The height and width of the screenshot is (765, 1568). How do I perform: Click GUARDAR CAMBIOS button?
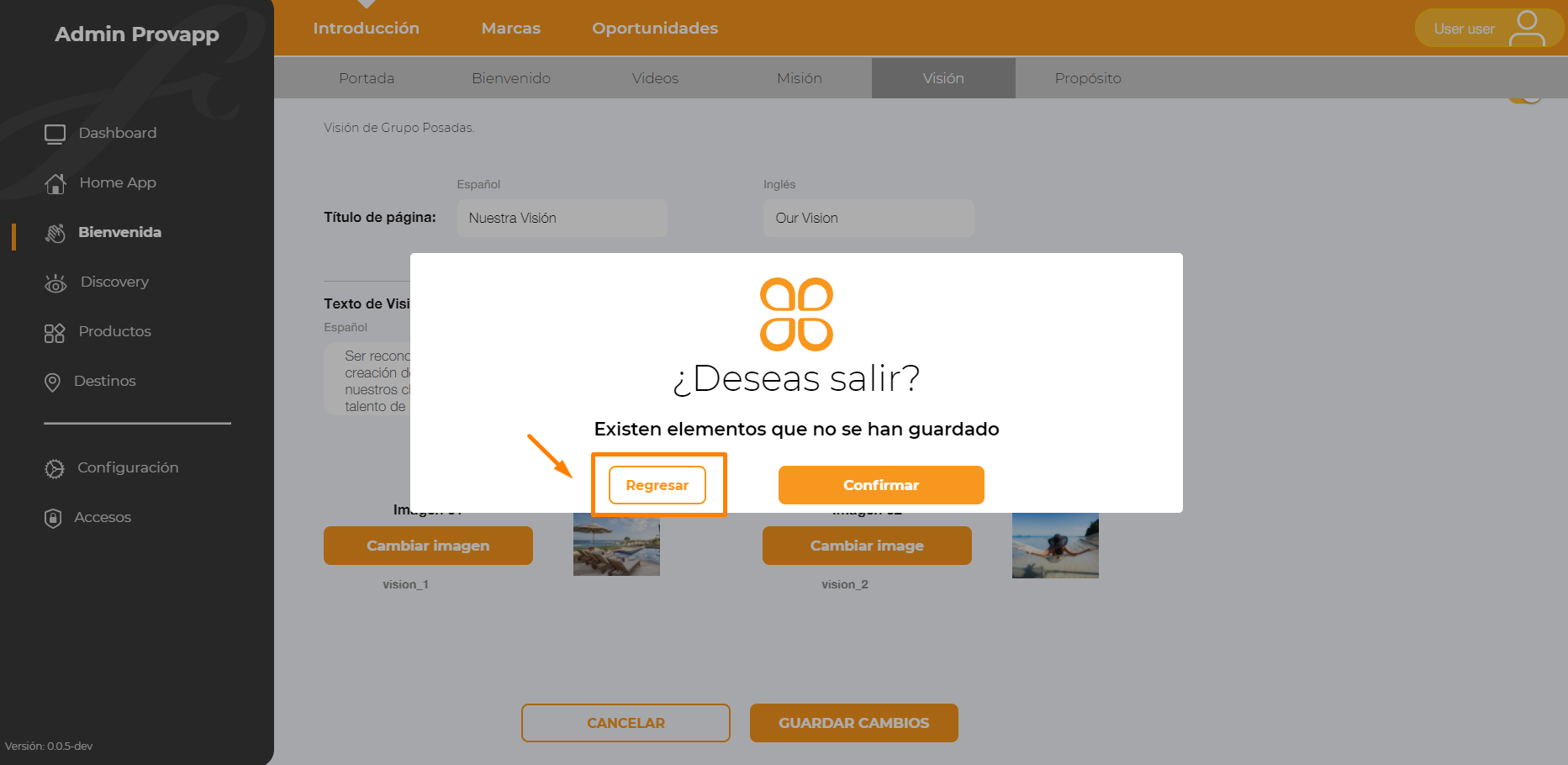pyautogui.click(x=854, y=723)
